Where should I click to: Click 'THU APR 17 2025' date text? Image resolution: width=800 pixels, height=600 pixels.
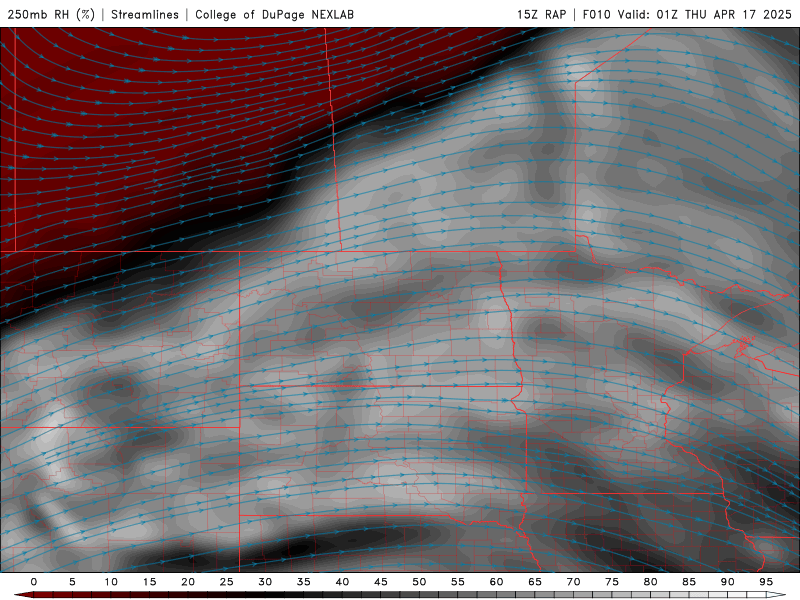tap(738, 14)
